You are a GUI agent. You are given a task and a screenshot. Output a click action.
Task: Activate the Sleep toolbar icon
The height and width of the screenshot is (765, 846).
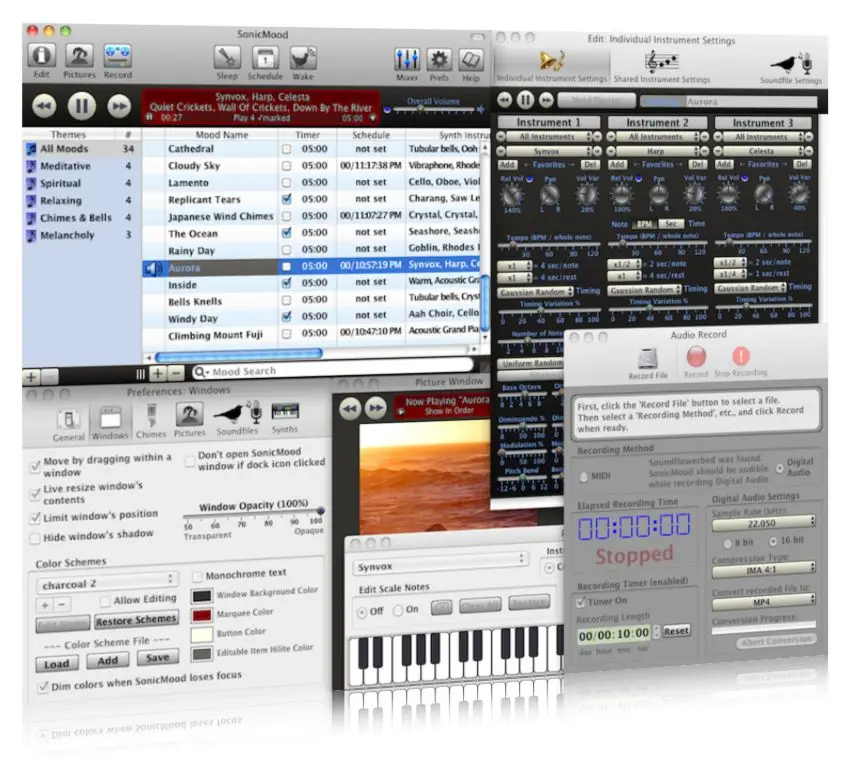click(227, 58)
